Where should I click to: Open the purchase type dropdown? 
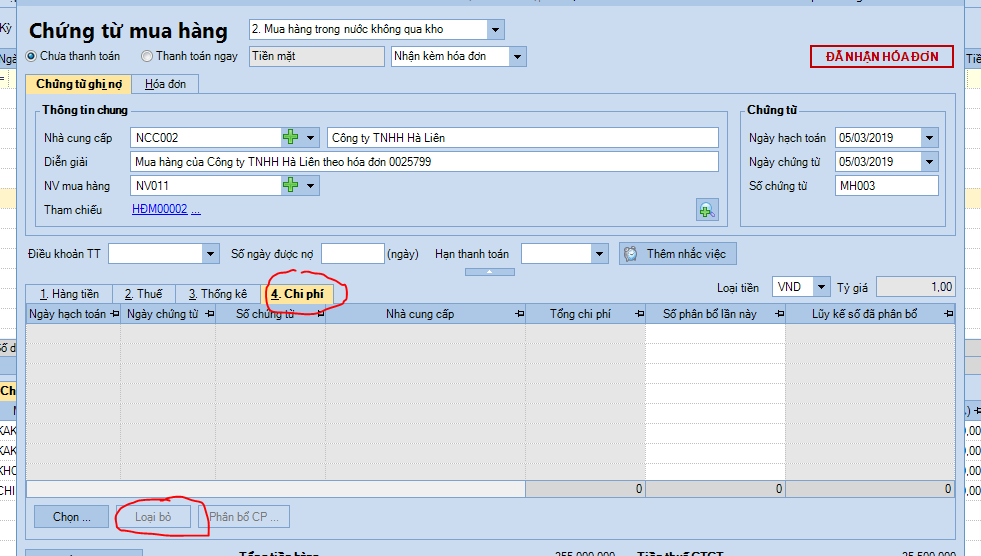click(x=496, y=30)
